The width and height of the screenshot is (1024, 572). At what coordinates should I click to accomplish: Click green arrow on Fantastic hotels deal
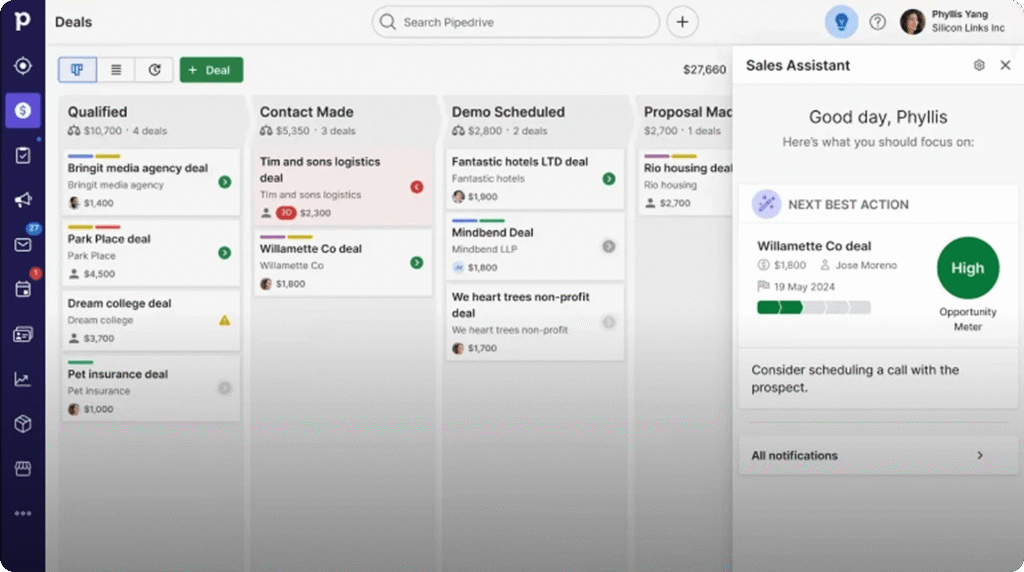pos(609,179)
